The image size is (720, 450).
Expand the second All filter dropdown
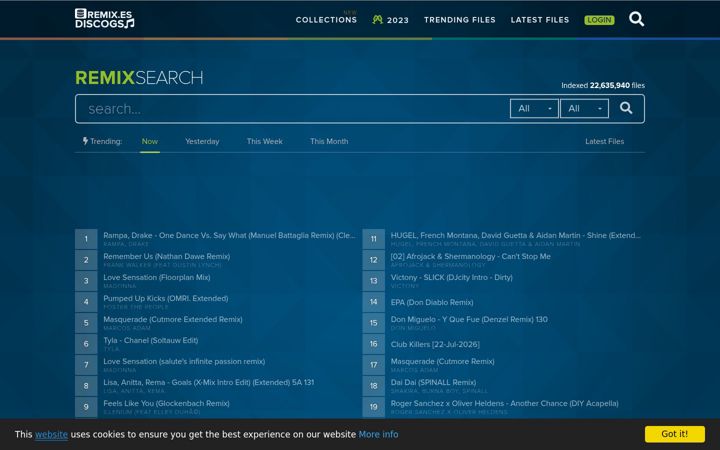click(x=584, y=108)
